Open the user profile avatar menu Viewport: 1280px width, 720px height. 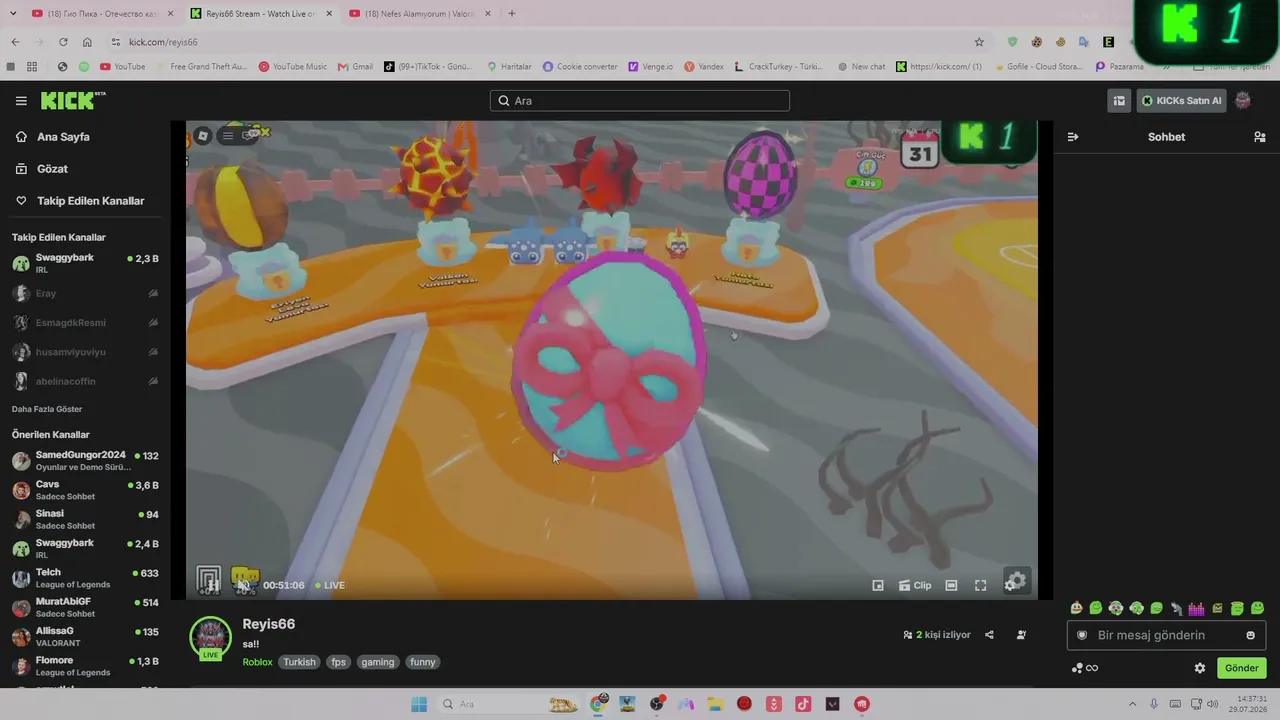click(1243, 101)
